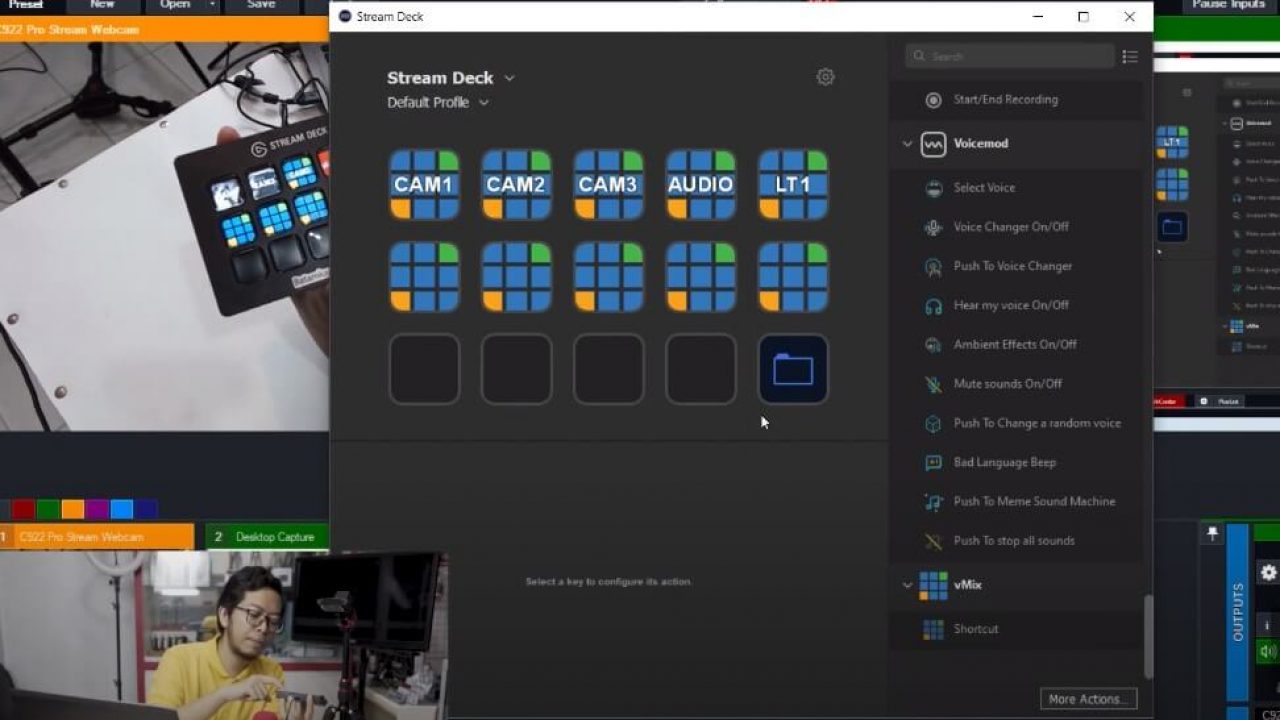1280x720 pixels.
Task: Toggle the actions list view icon
Action: pos(1130,57)
